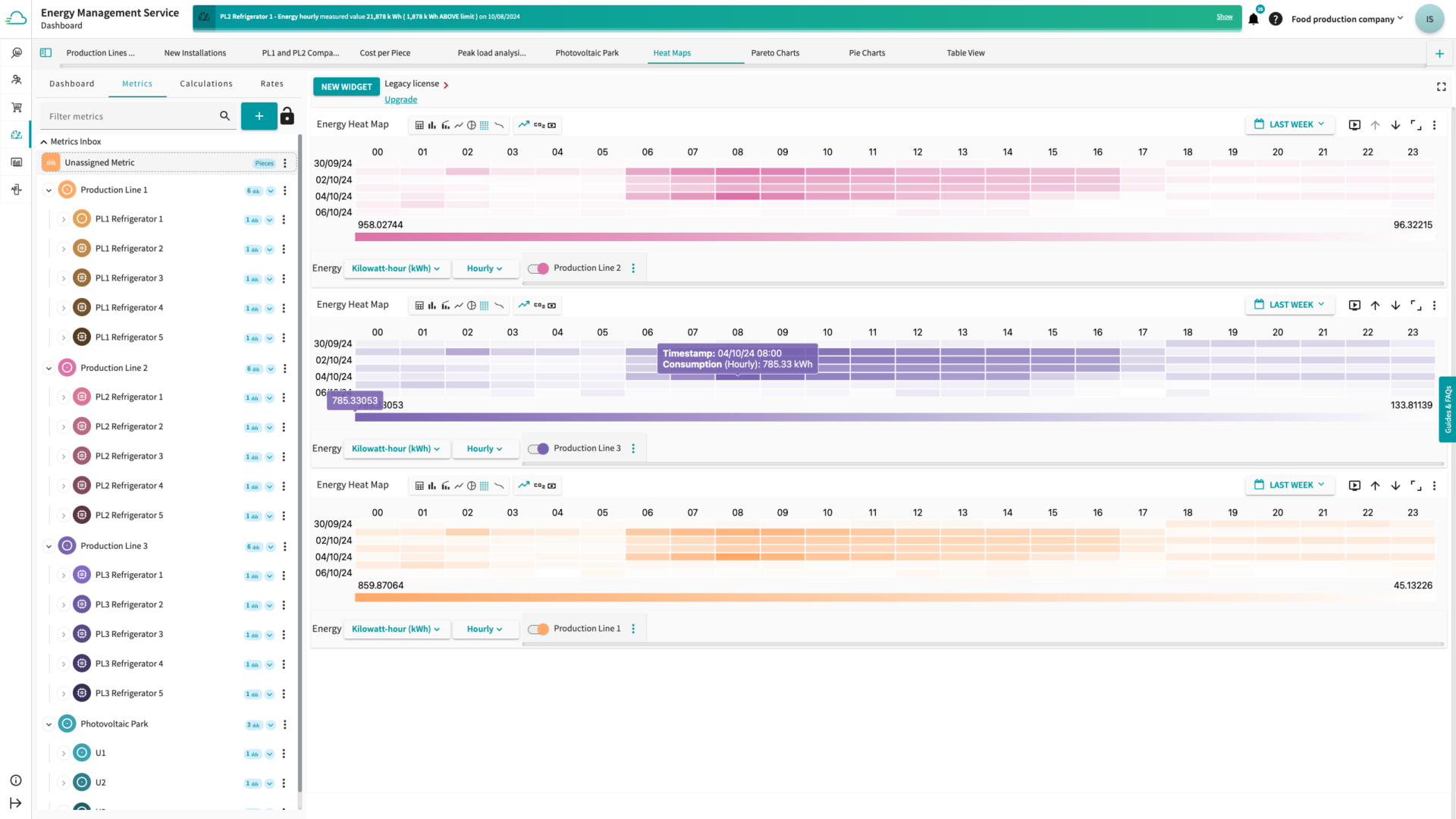1456x819 pixels.
Task: Click the lock icon beside add metric button
Action: [x=287, y=116]
